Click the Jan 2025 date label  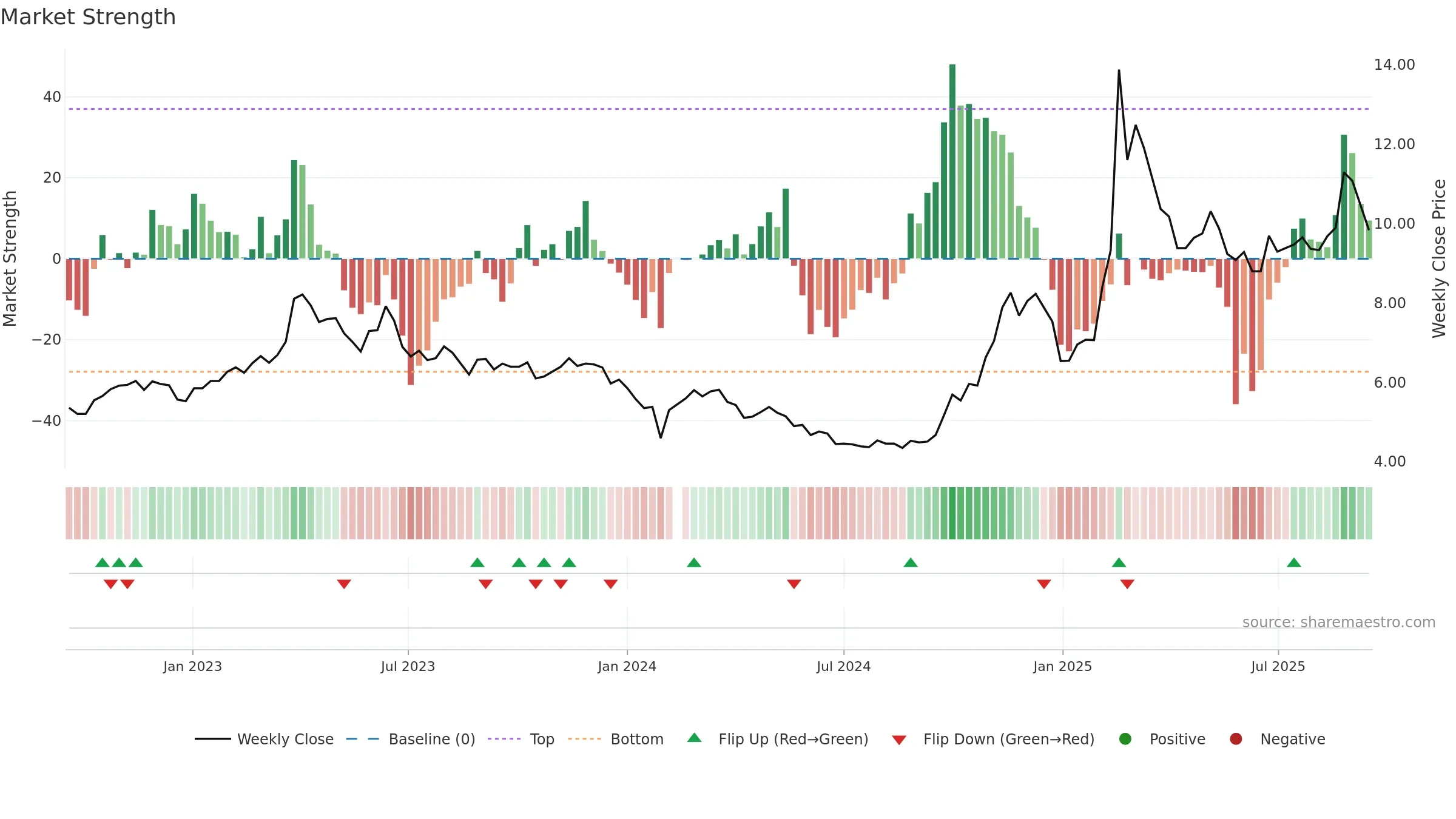pyautogui.click(x=1062, y=666)
